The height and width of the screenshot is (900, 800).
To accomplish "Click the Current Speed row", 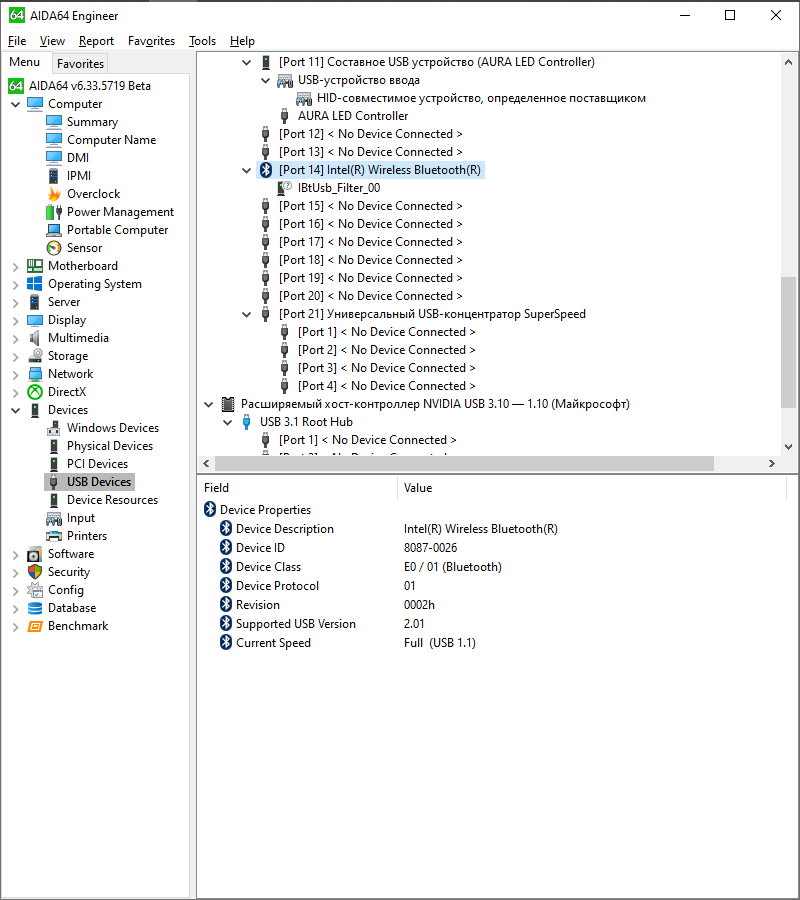I will tap(497, 643).
